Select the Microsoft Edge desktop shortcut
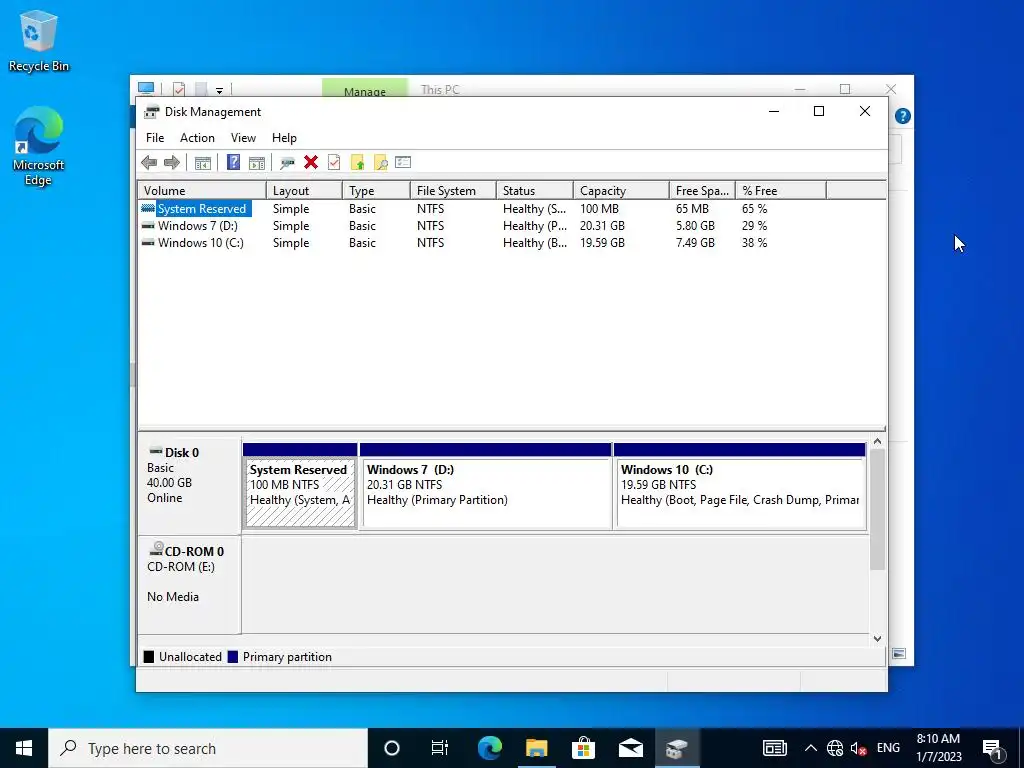Image resolution: width=1024 pixels, height=768 pixels. [38, 146]
